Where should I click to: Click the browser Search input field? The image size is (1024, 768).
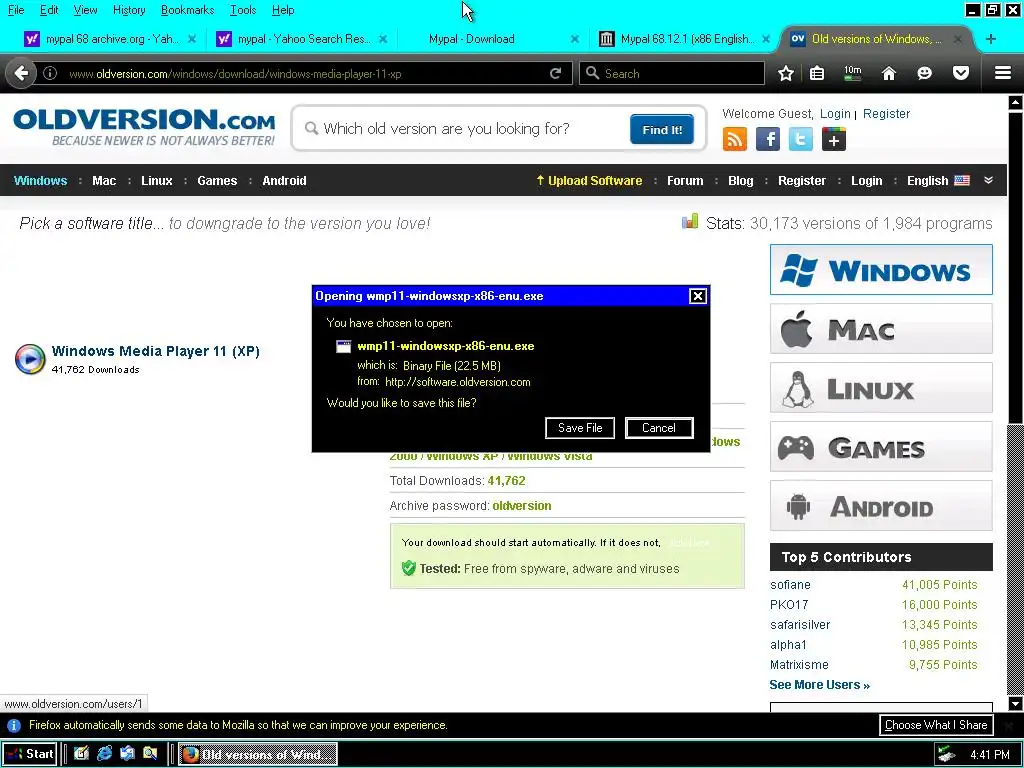(x=672, y=73)
